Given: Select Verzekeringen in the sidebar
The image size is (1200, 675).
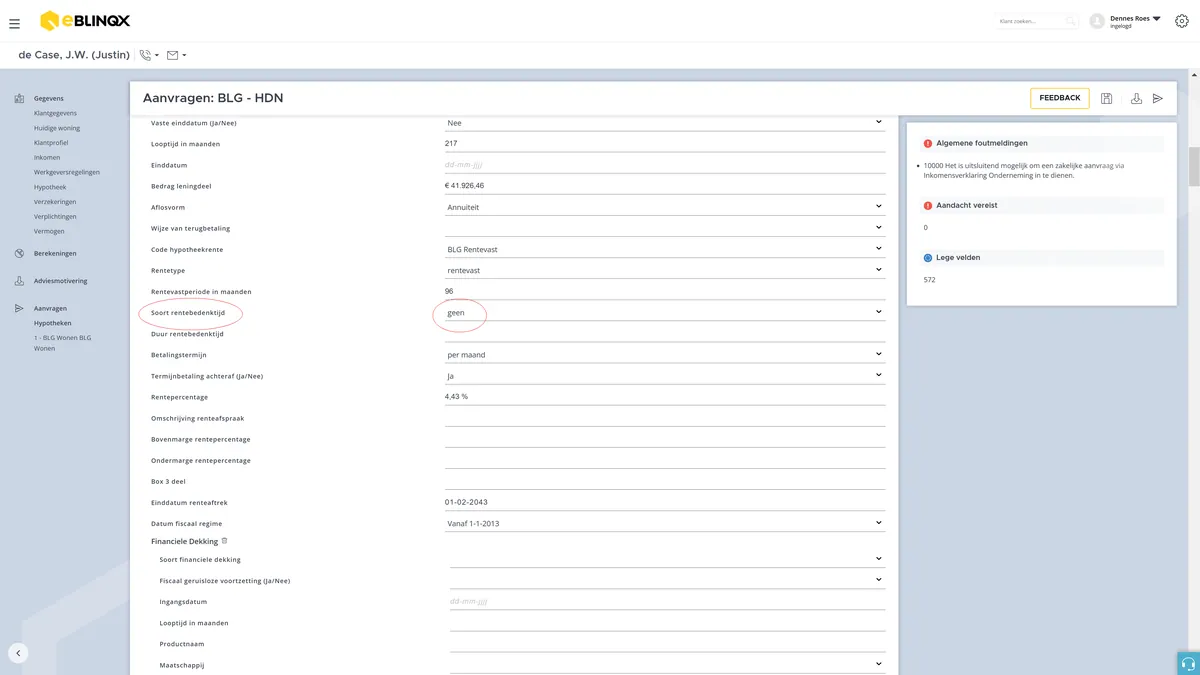Looking at the screenshot, I should (x=55, y=201).
